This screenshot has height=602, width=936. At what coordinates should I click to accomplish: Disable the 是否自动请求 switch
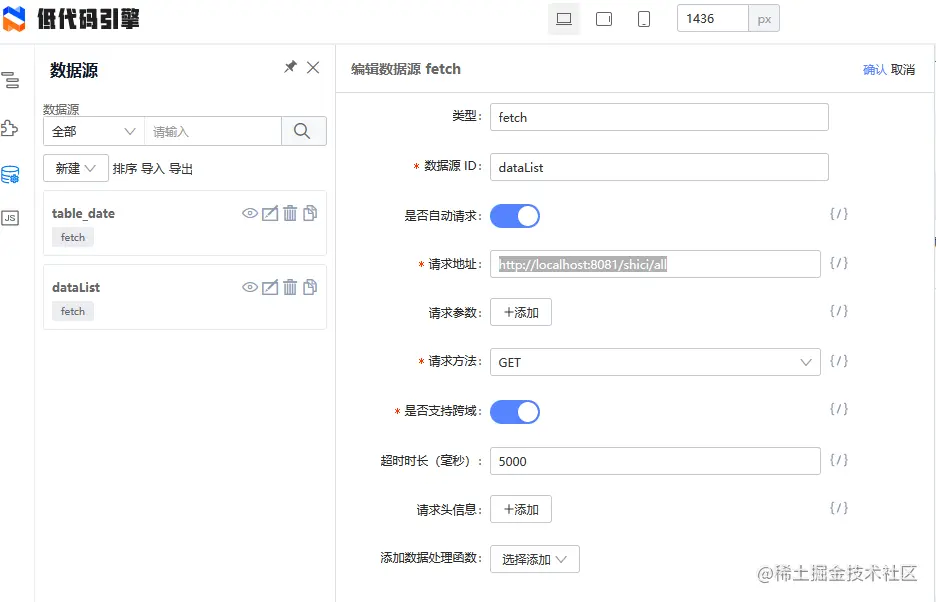pos(515,215)
